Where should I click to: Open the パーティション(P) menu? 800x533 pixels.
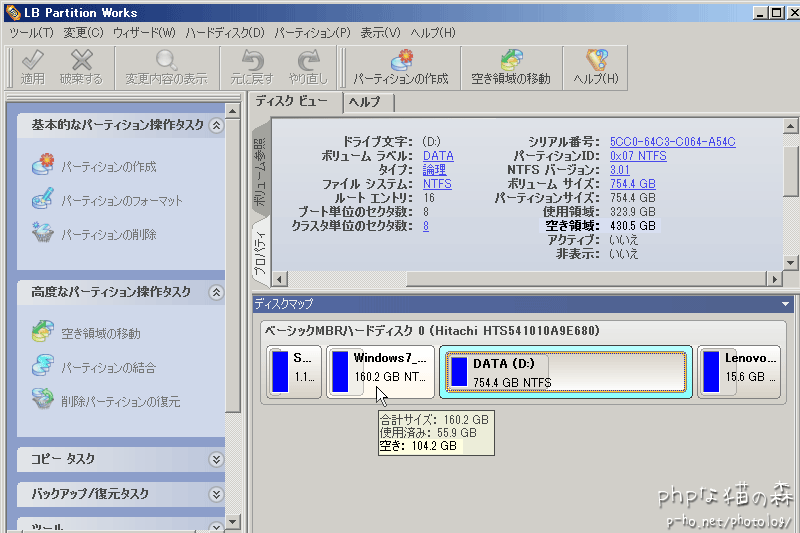312,33
